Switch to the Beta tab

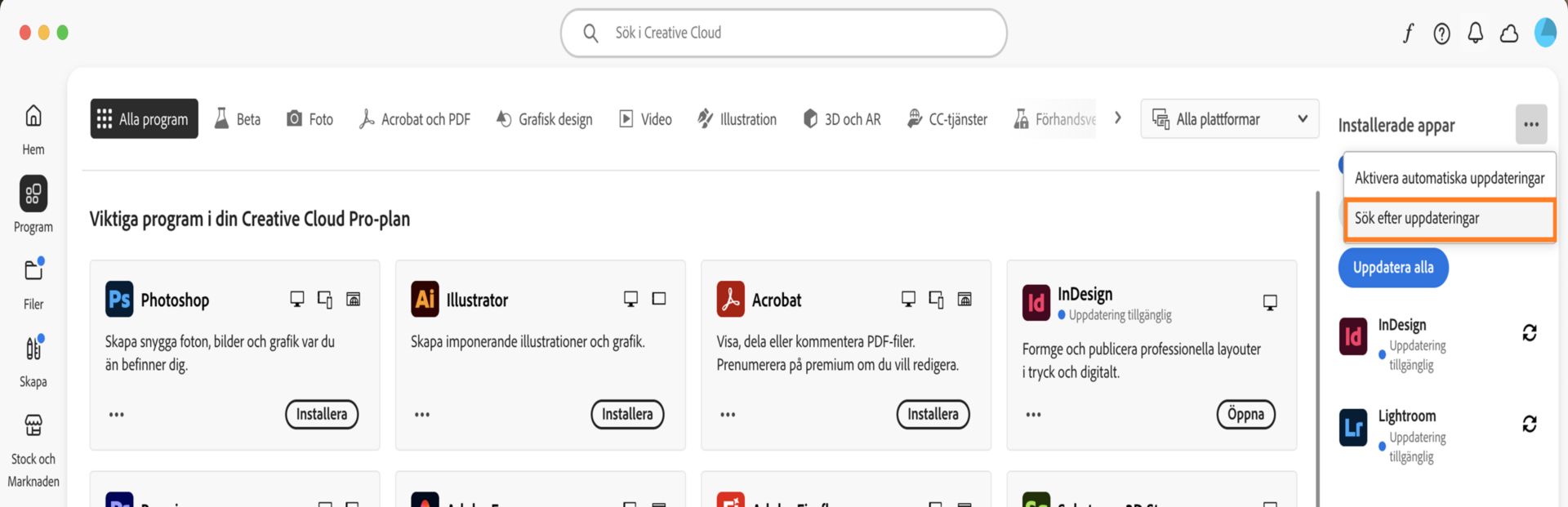pyautogui.click(x=238, y=119)
